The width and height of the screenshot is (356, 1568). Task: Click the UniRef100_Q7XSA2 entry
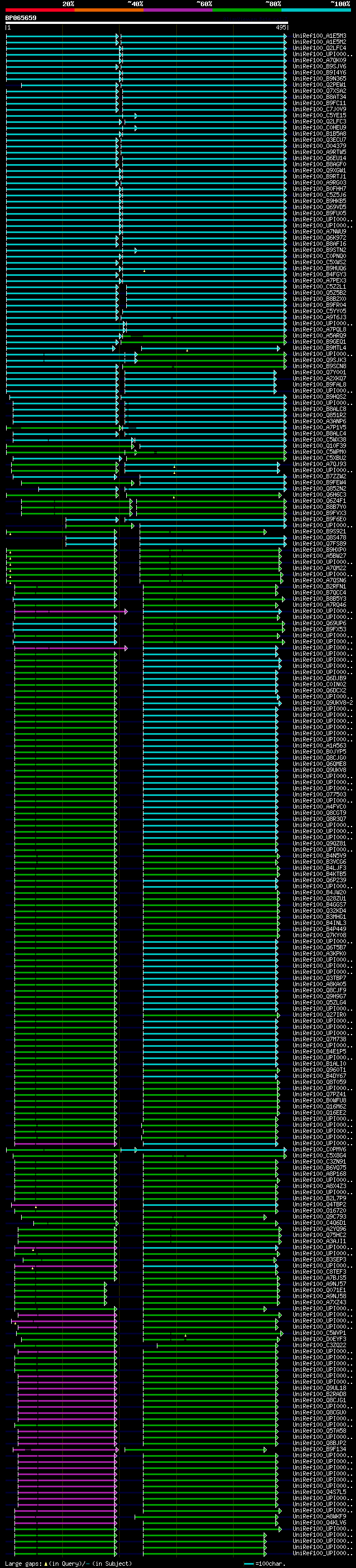(x=319, y=91)
